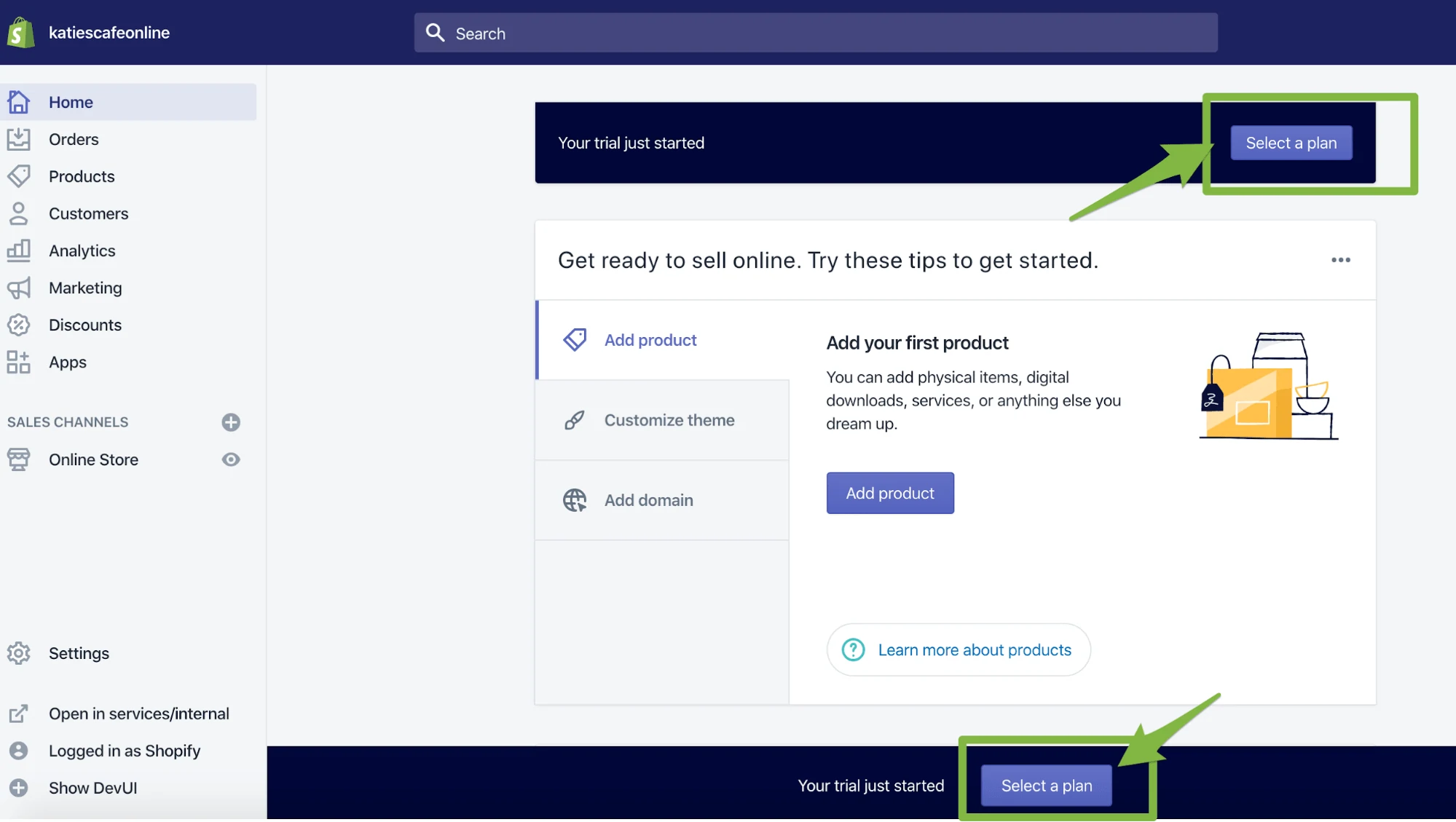Select the Add product option

(650, 340)
